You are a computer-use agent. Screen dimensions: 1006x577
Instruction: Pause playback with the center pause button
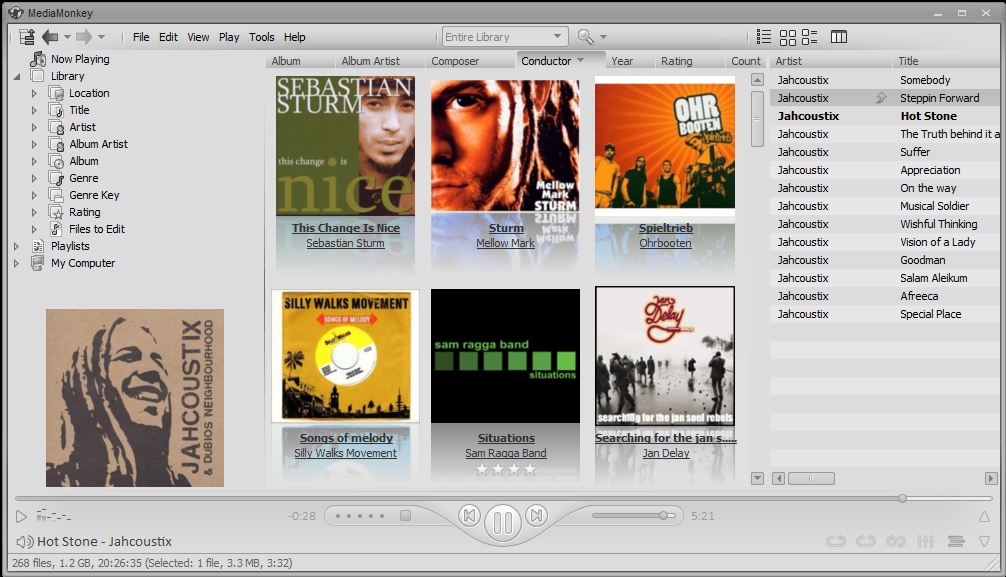point(503,521)
